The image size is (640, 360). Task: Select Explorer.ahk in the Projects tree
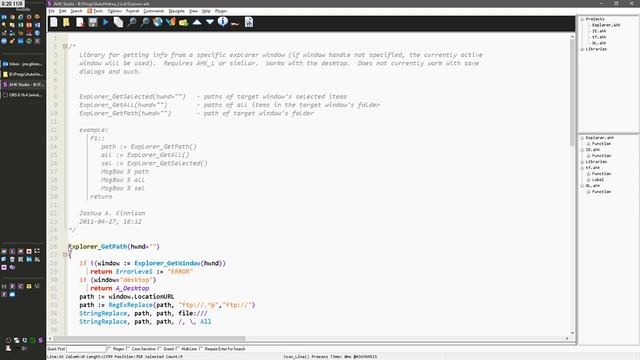click(x=606, y=25)
